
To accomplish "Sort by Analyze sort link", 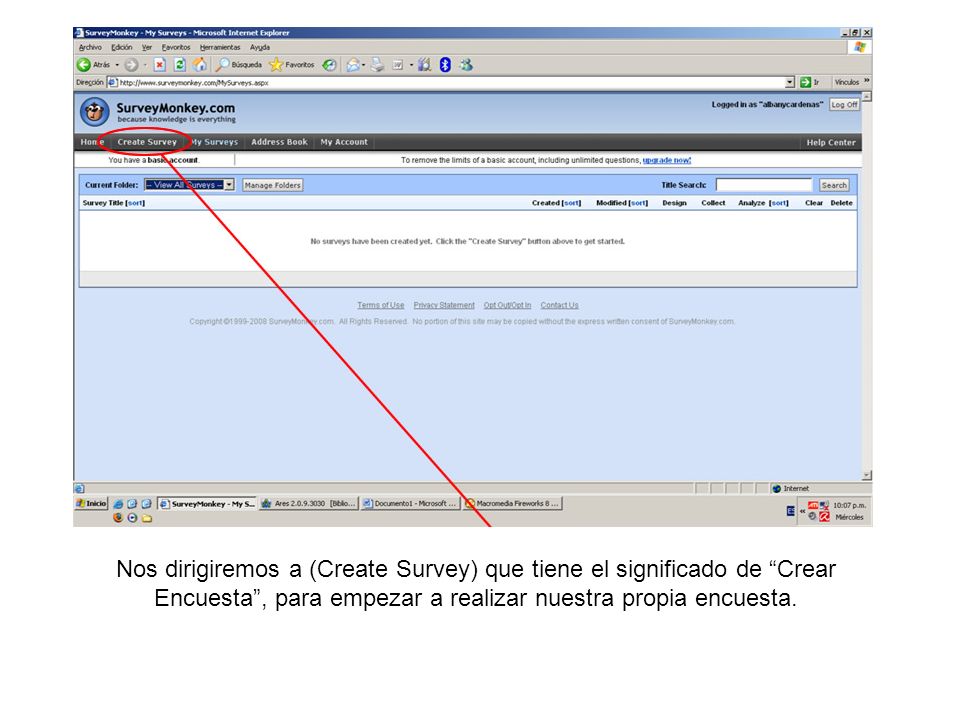I will (779, 203).
